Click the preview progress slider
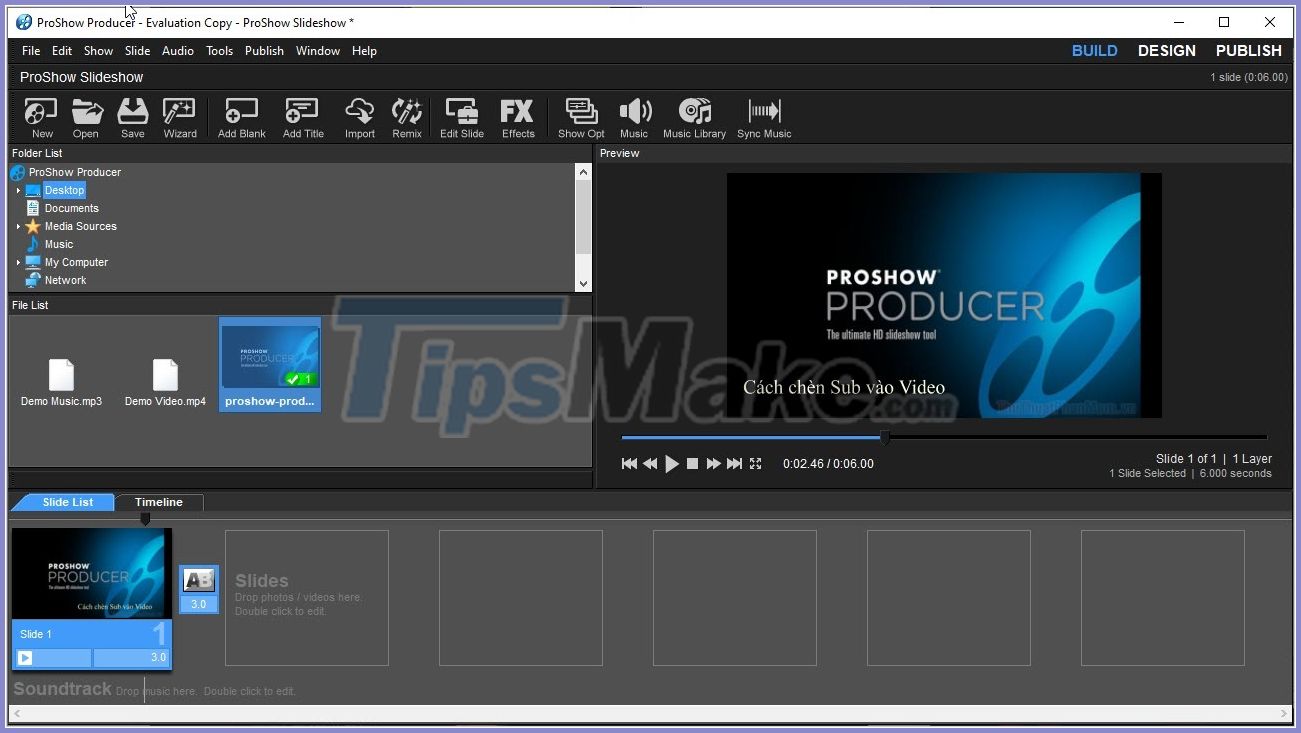Screen dimensions: 1301x733 click(884, 437)
